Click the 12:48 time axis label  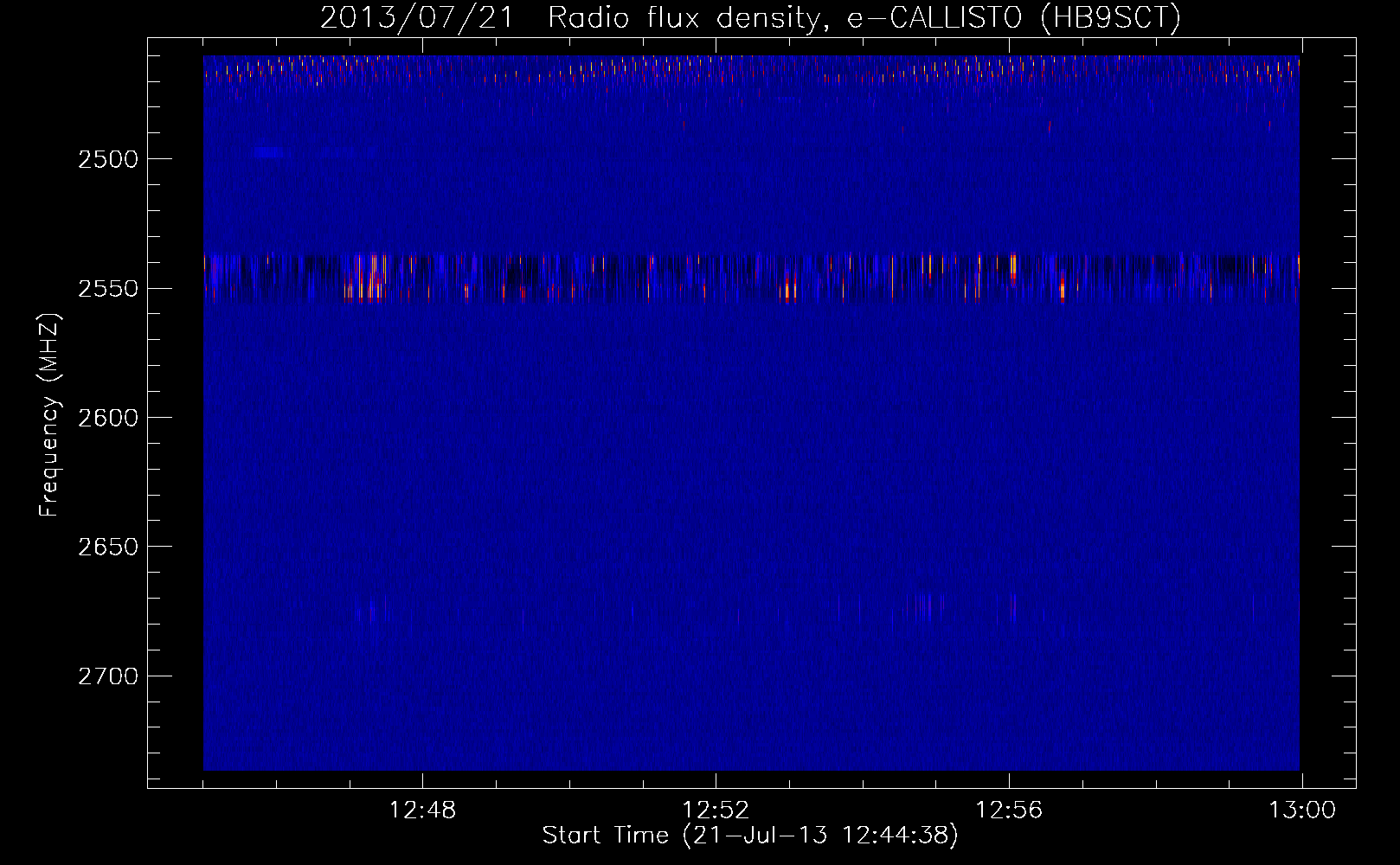(422, 811)
